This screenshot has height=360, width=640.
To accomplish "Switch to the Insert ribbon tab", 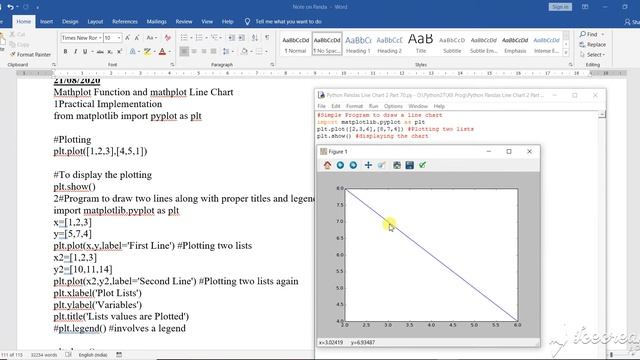I will [x=46, y=22].
